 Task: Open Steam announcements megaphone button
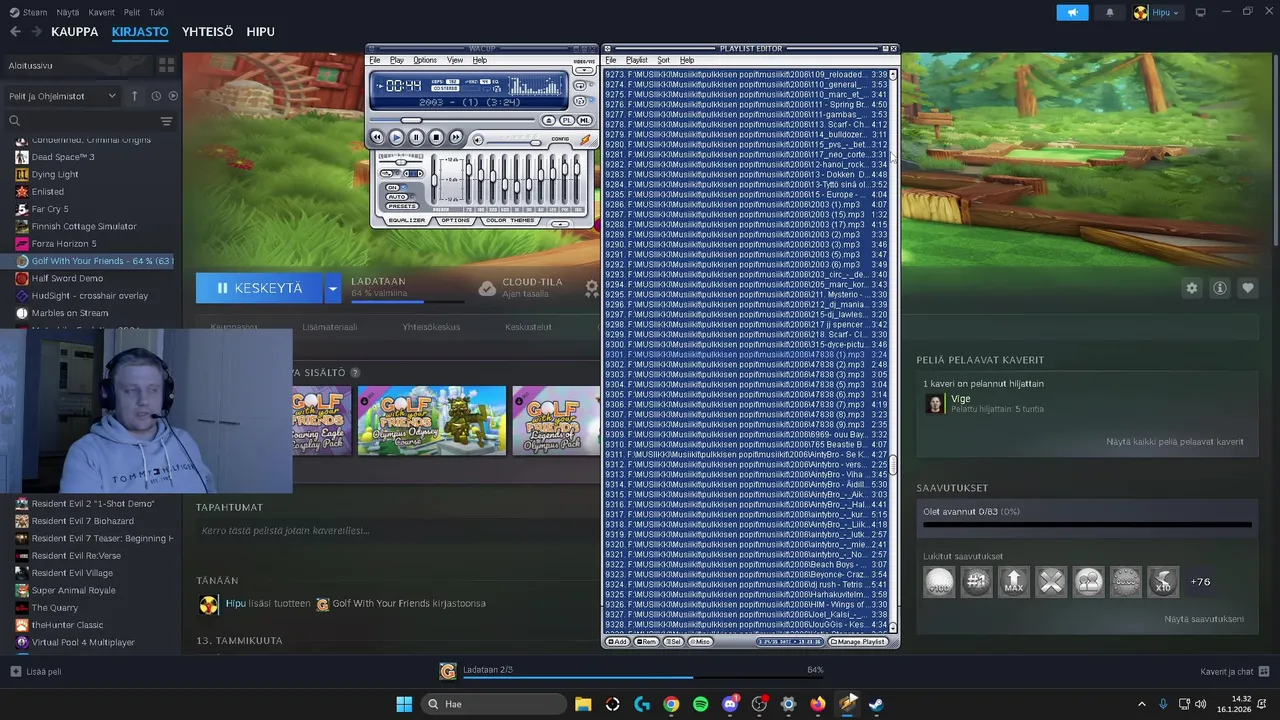pyautogui.click(x=1072, y=13)
